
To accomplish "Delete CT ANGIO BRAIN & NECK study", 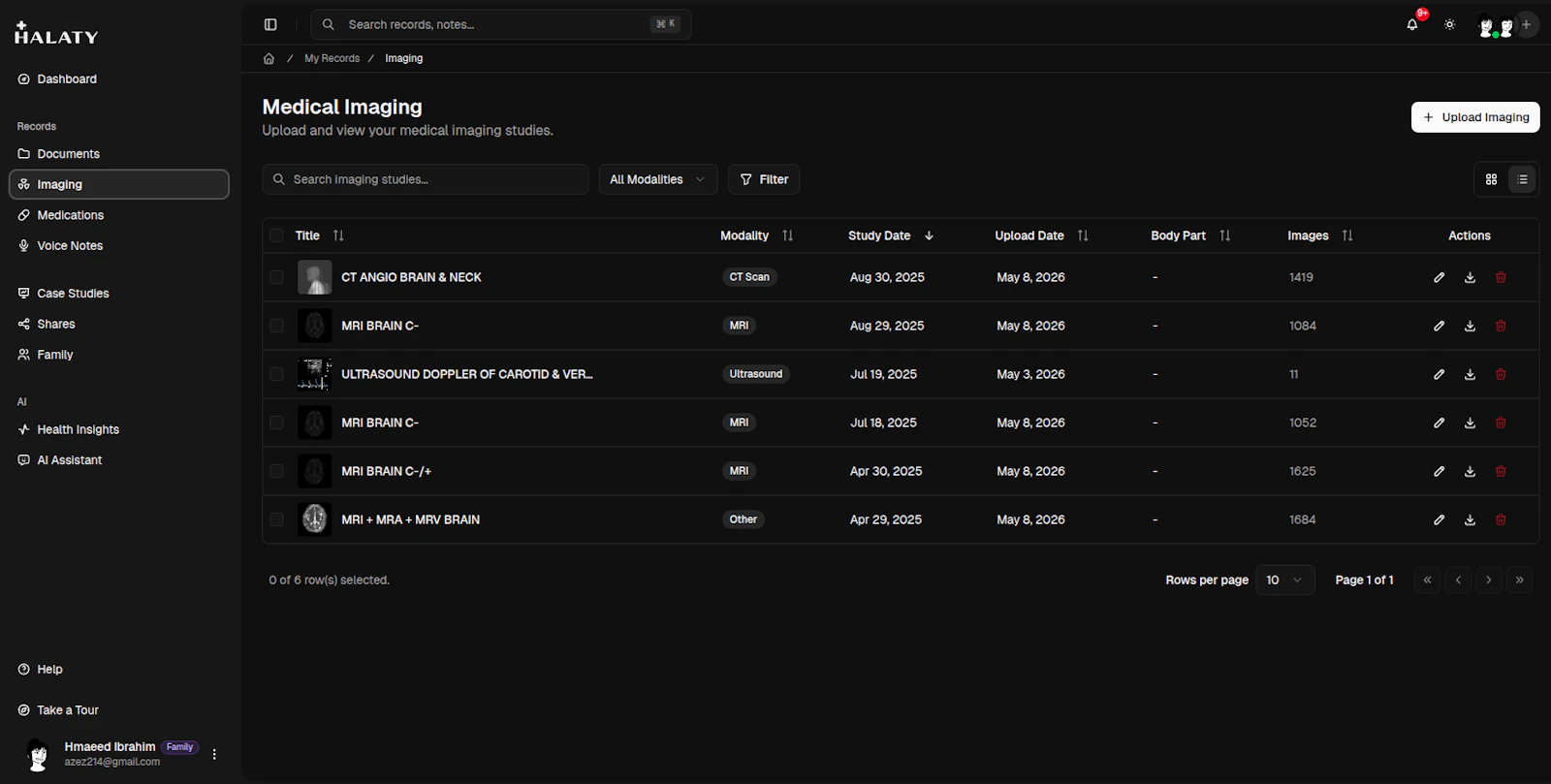I will 1501,277.
